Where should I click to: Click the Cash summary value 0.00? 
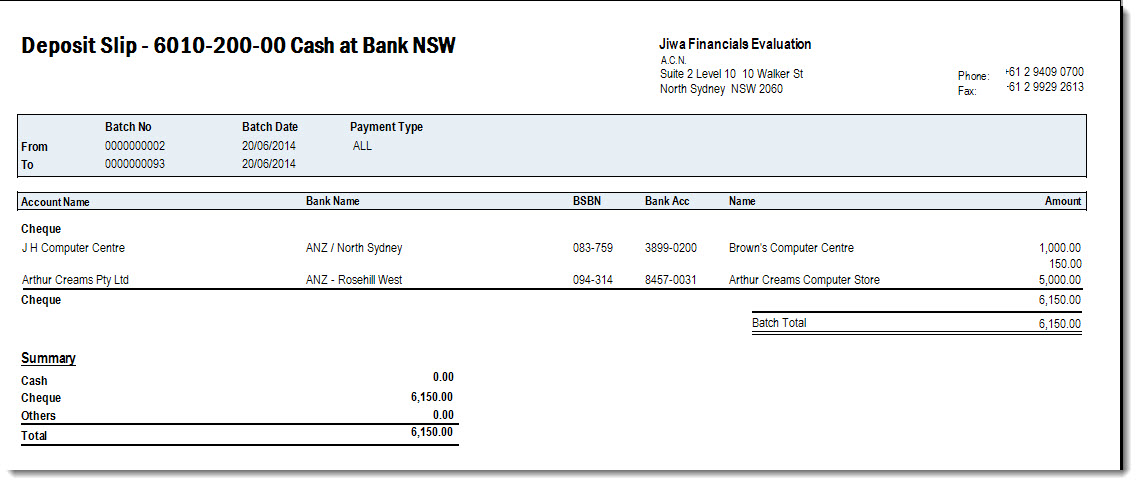[443, 378]
